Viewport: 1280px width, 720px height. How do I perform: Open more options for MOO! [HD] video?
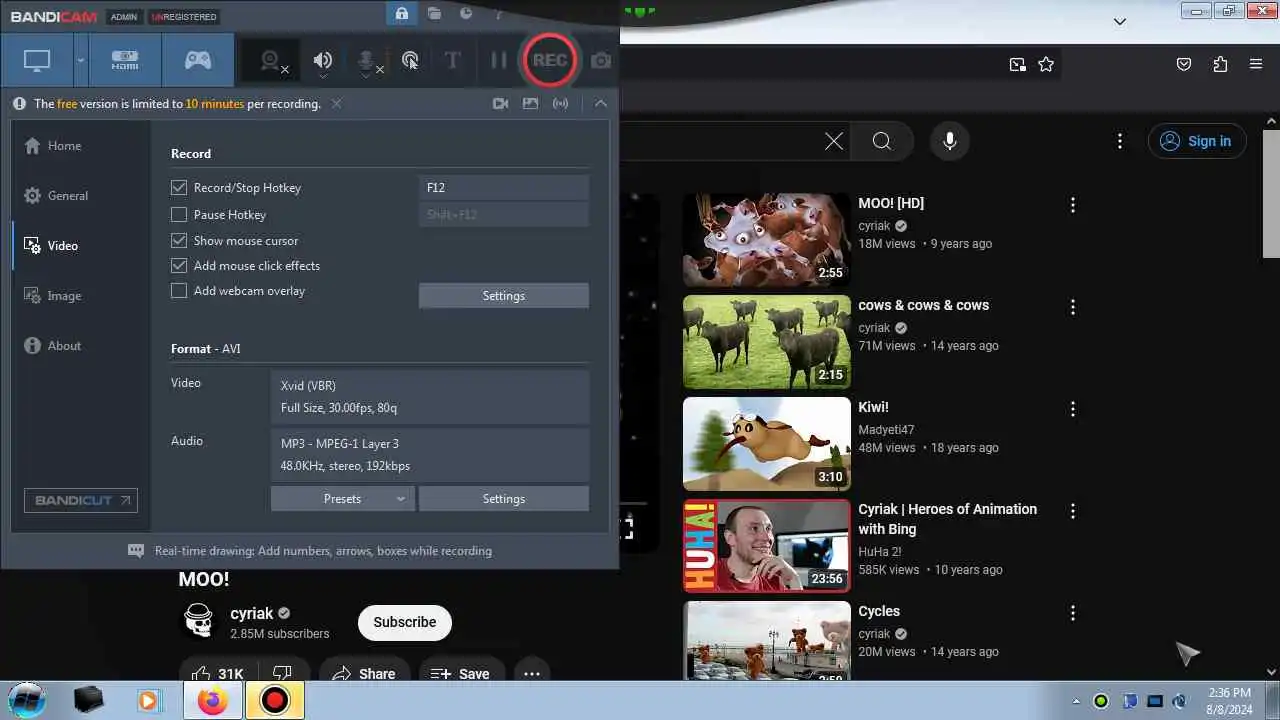point(1073,205)
